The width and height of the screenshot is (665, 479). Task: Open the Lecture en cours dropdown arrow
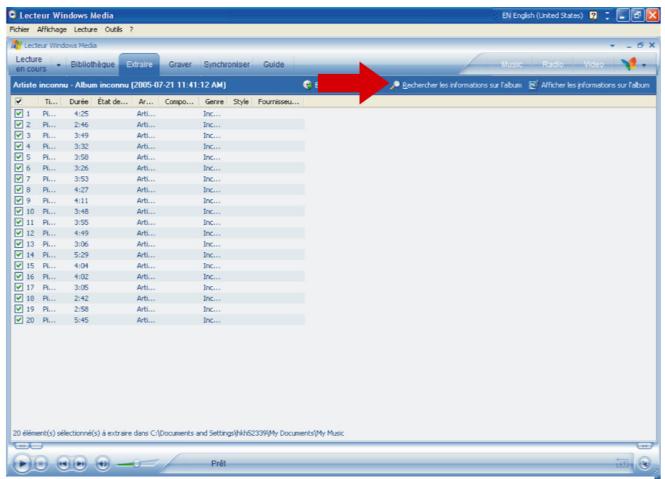[59, 65]
